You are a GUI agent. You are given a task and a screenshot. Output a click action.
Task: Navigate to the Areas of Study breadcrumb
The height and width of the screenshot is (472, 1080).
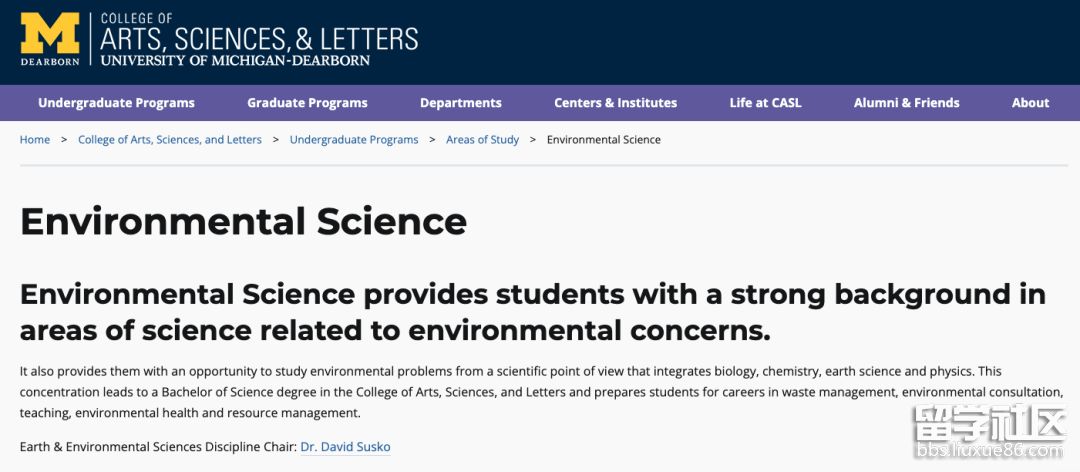[x=482, y=140]
